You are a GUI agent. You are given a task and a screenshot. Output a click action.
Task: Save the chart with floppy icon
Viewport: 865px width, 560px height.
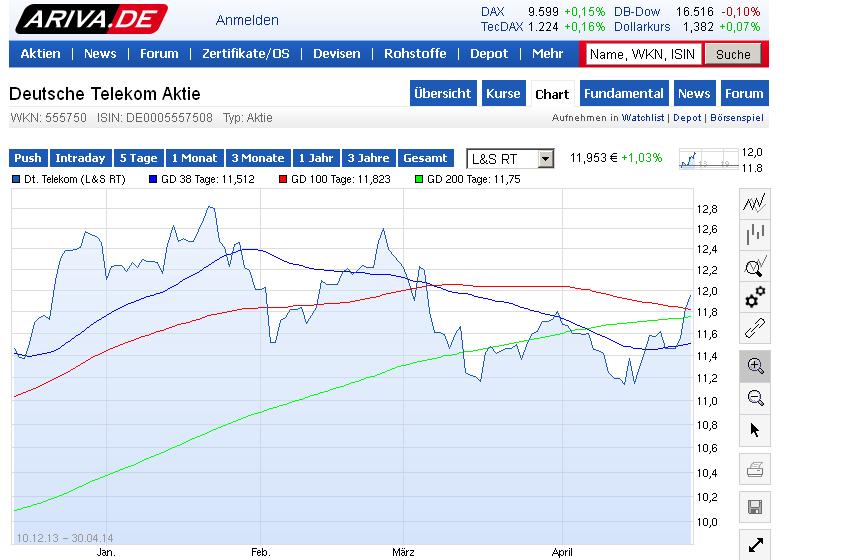pyautogui.click(x=755, y=506)
